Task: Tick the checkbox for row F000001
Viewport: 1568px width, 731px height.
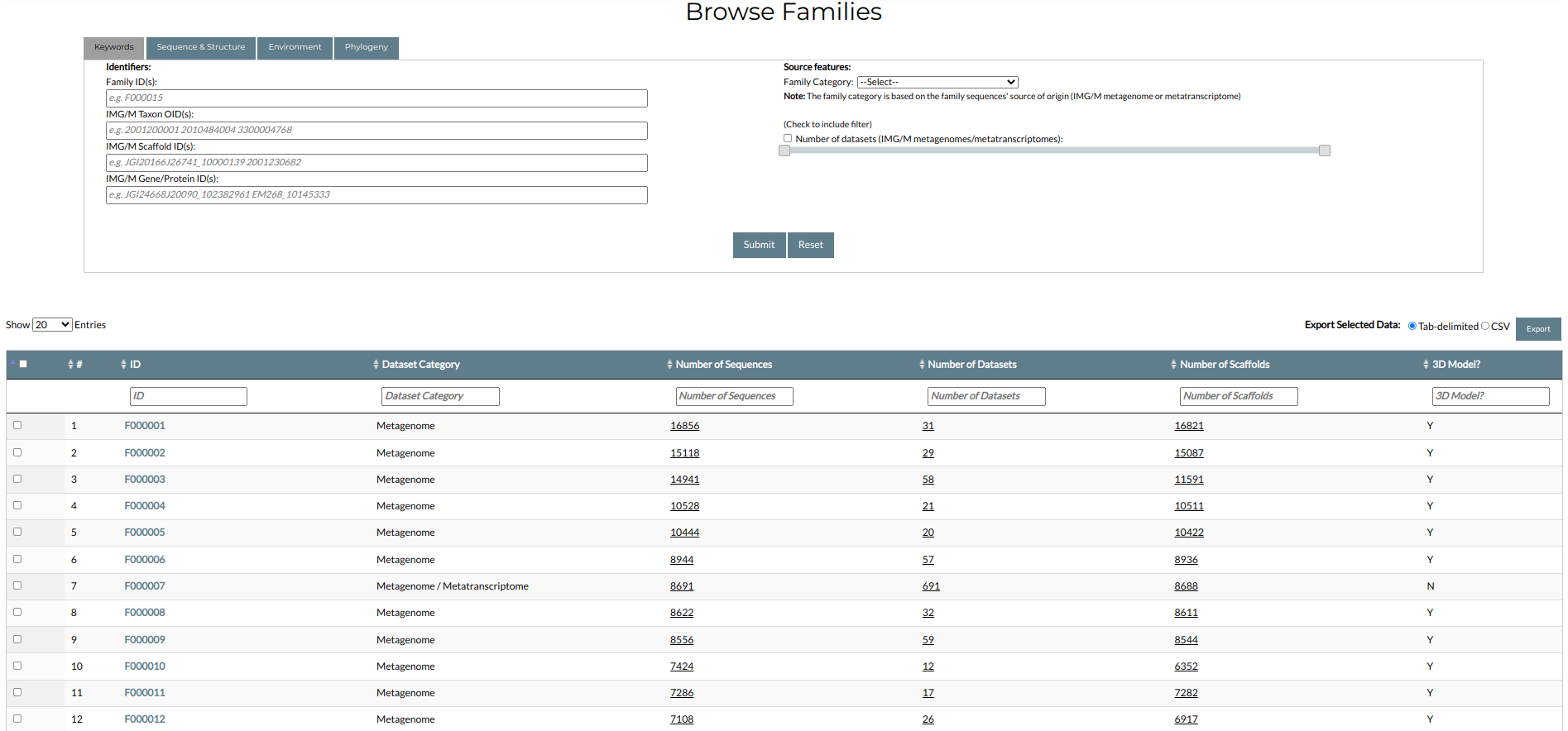Action: (17, 425)
